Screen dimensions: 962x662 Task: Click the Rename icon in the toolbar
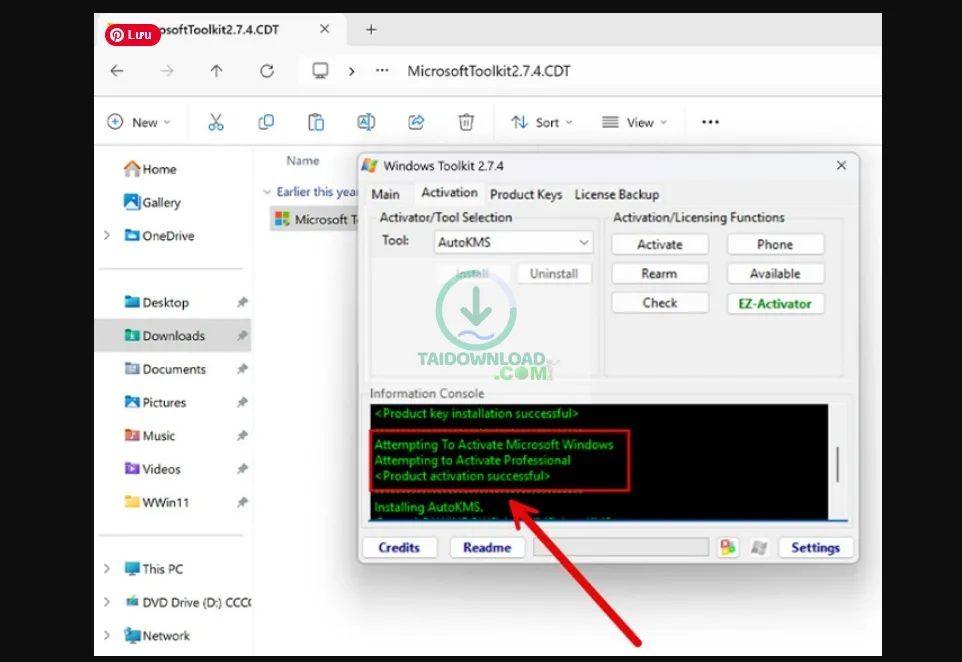365,121
